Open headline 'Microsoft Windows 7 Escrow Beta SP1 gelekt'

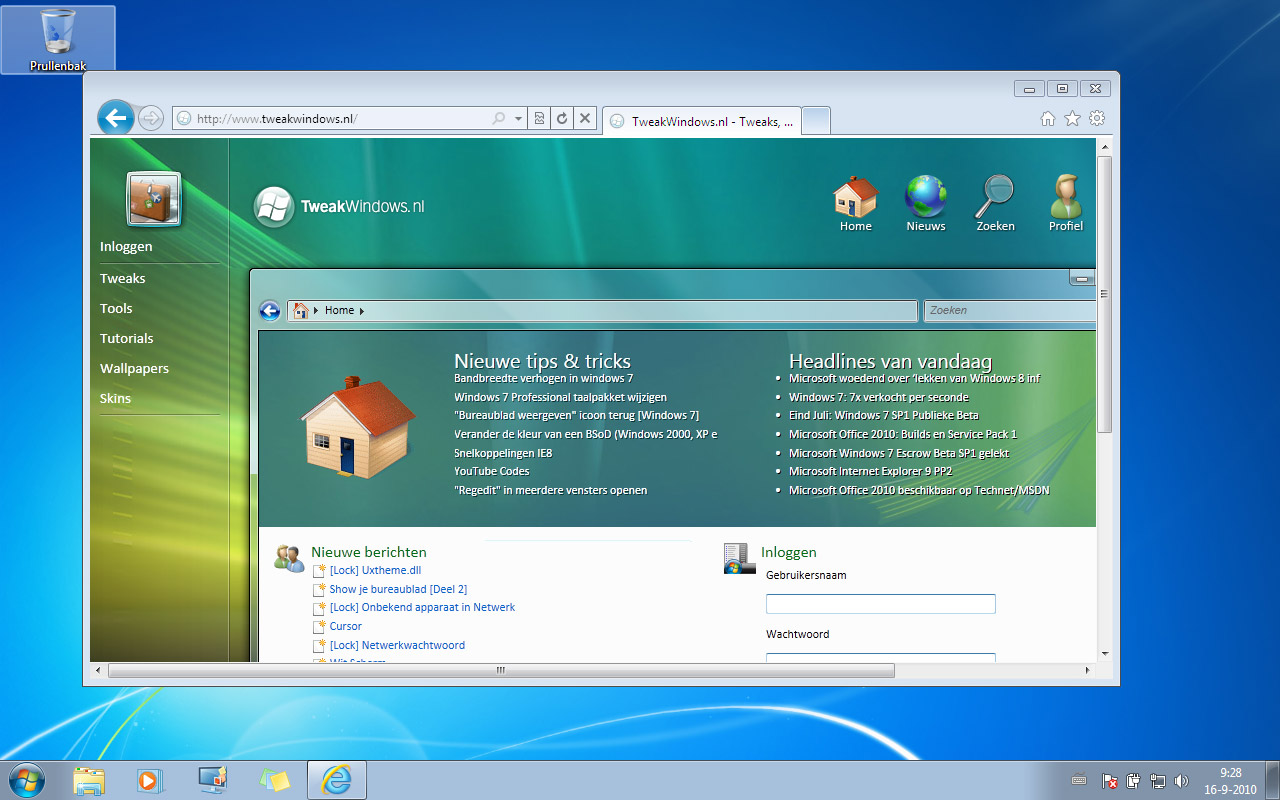point(899,453)
